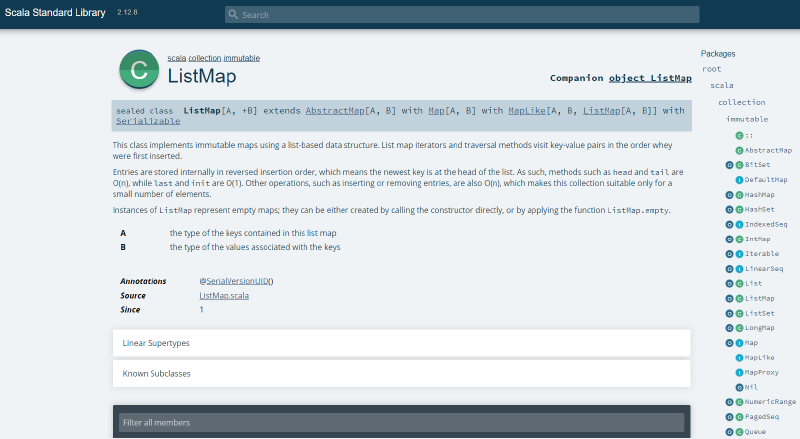The width and height of the screenshot is (800, 439).
Task: Open the companion object ListMap link
Action: click(650, 78)
